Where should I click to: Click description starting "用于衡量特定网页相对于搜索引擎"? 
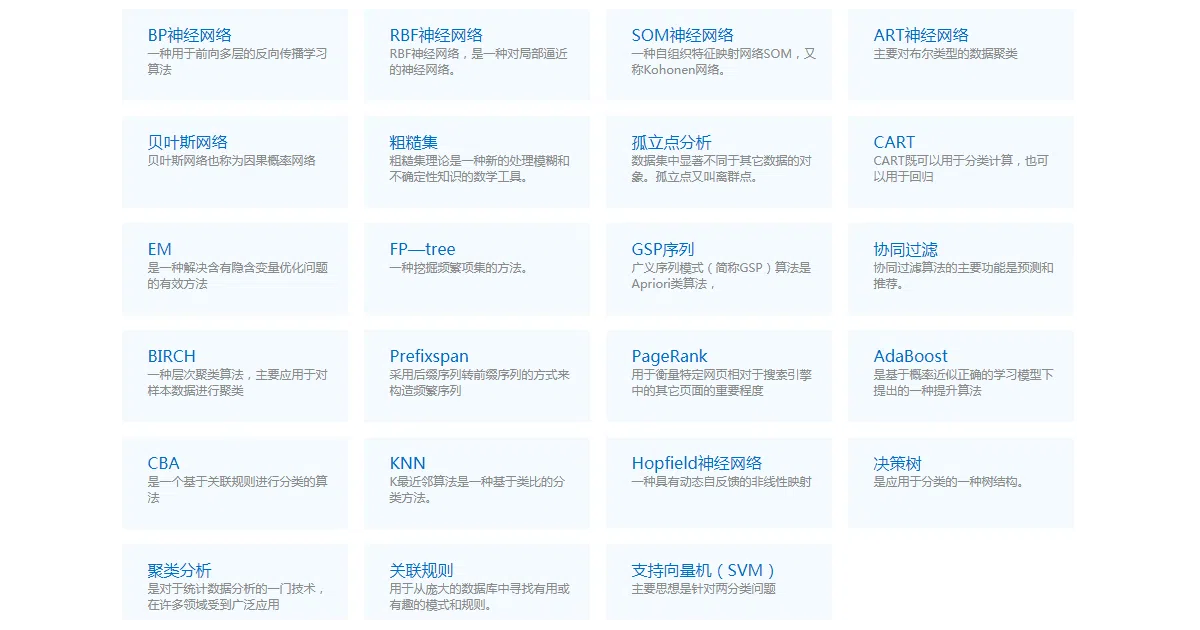722,383
